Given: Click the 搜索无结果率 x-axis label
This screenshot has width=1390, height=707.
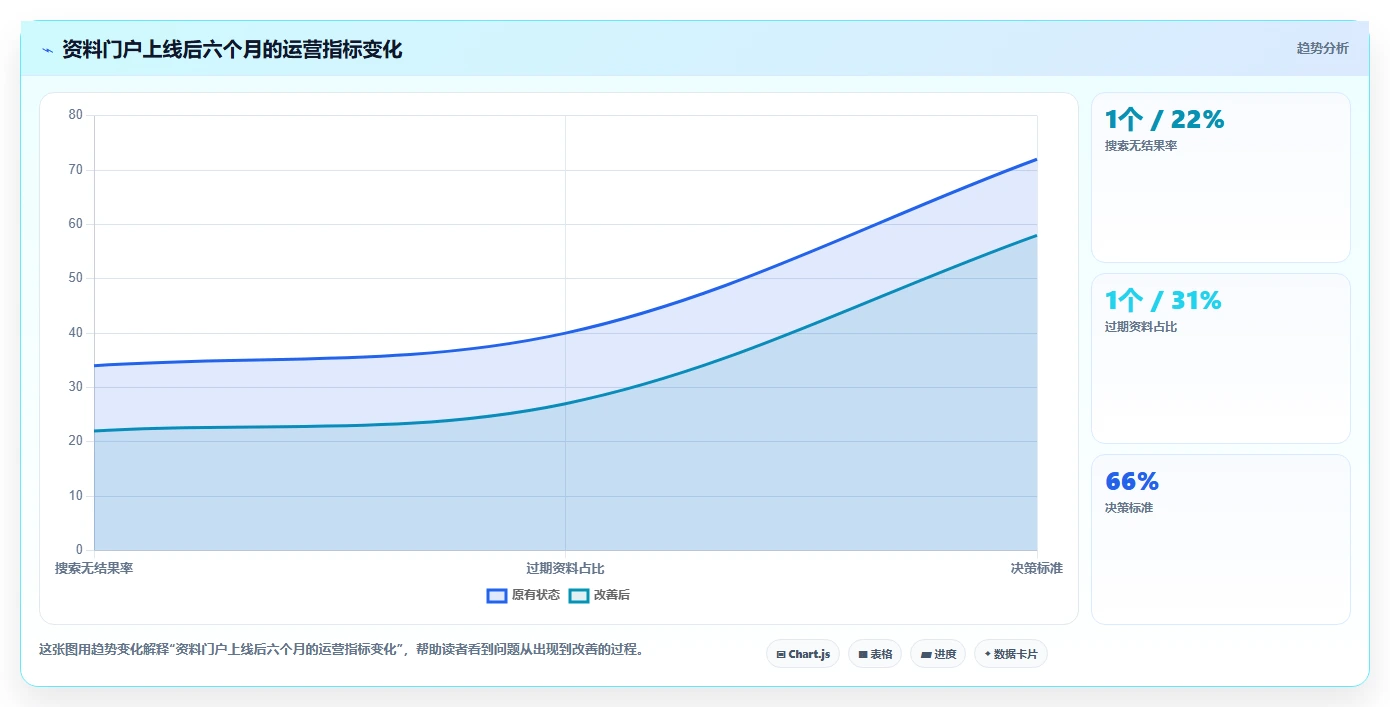Looking at the screenshot, I should coord(94,568).
